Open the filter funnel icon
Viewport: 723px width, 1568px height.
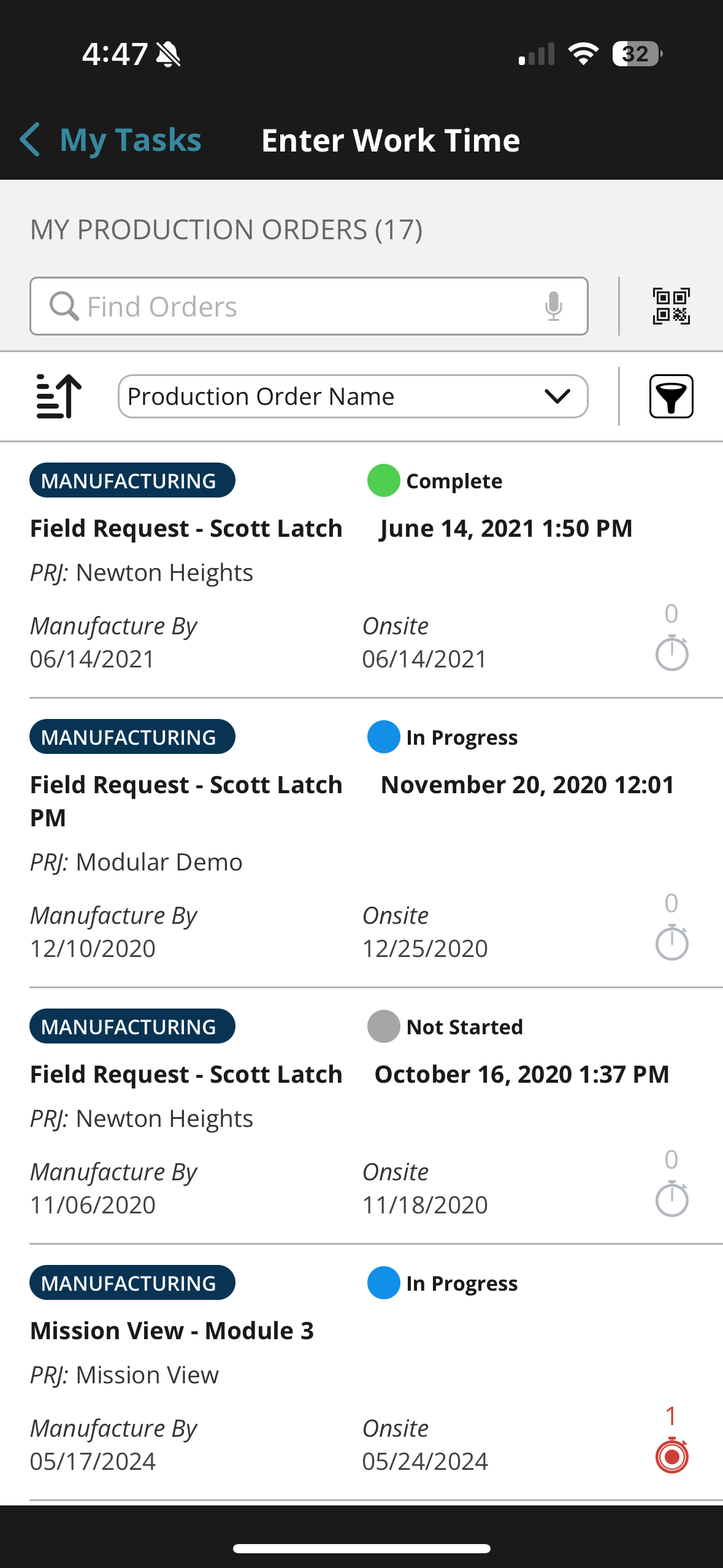(x=671, y=396)
